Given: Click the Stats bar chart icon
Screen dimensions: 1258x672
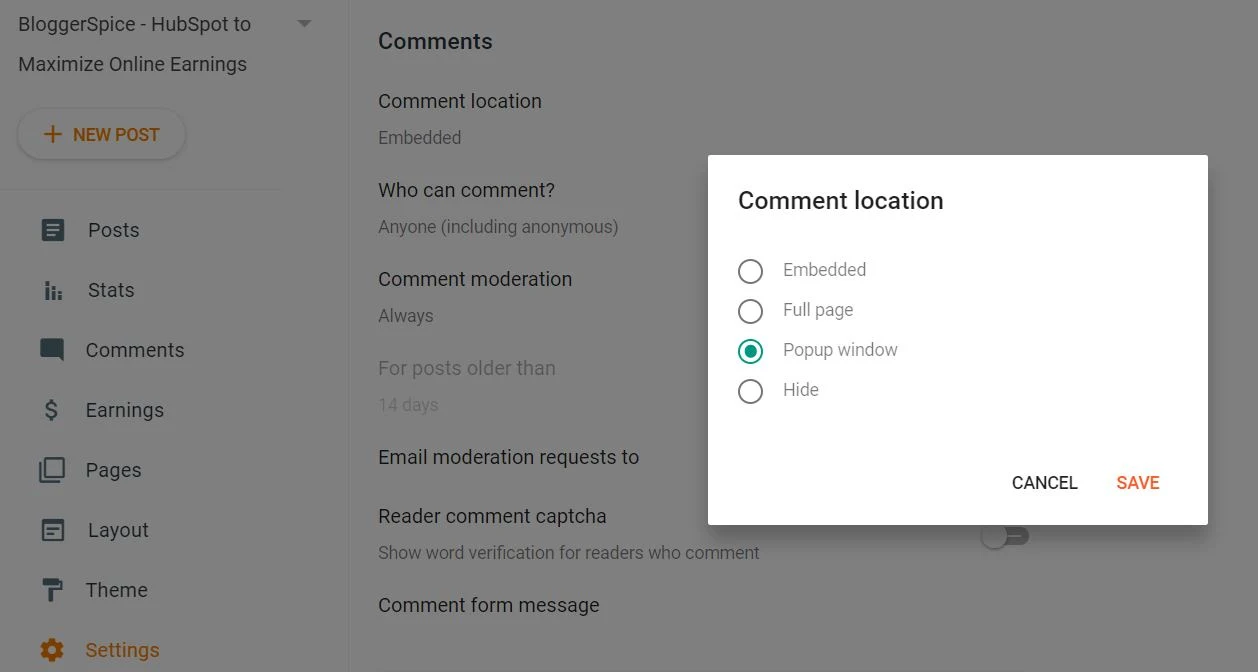Looking at the screenshot, I should [53, 291].
